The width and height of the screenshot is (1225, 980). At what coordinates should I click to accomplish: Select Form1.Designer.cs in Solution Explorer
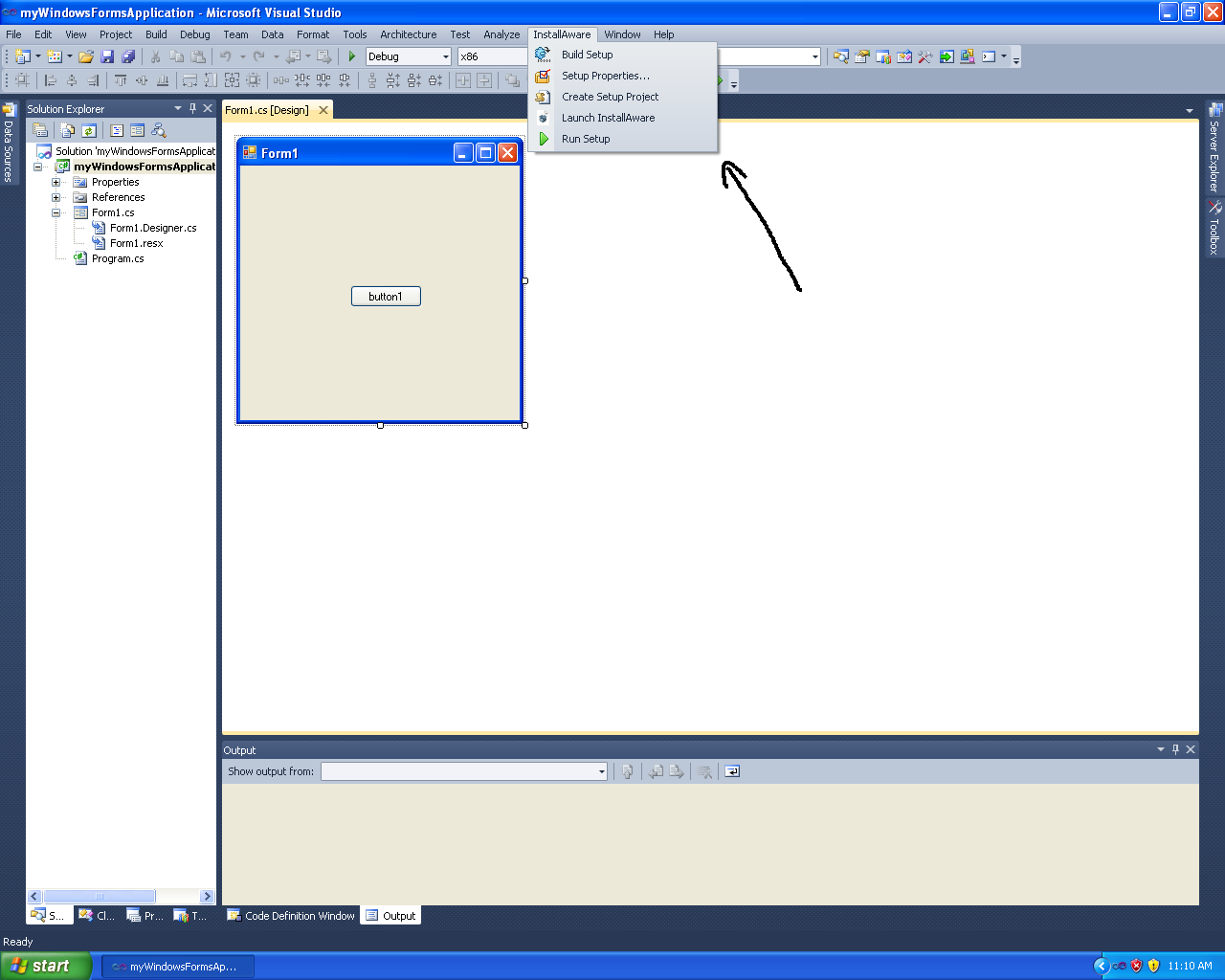[153, 228]
